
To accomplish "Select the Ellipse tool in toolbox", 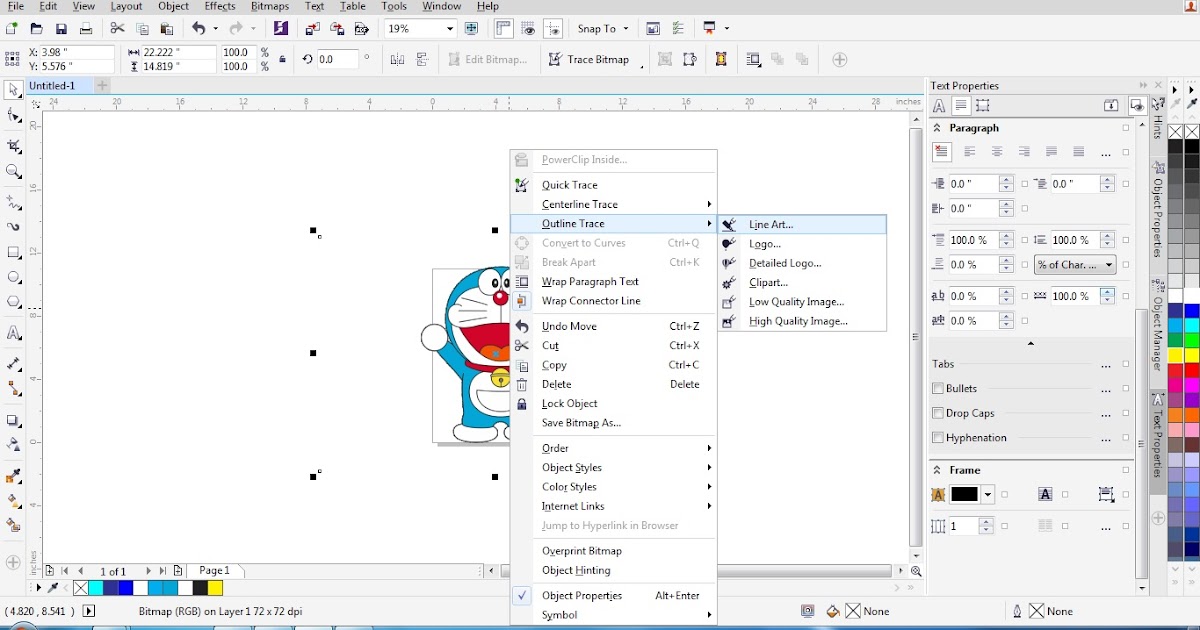I will click(x=13, y=277).
